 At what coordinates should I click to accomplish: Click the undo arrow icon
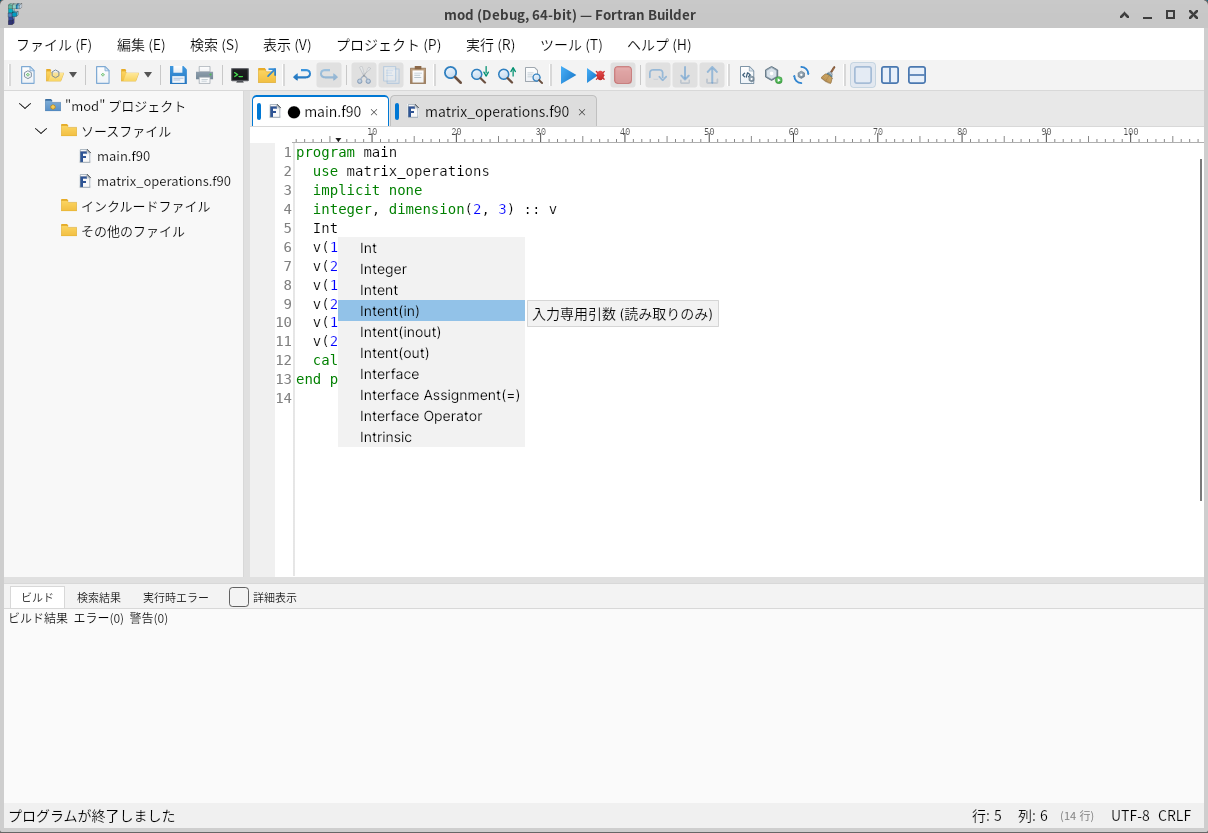(x=302, y=75)
